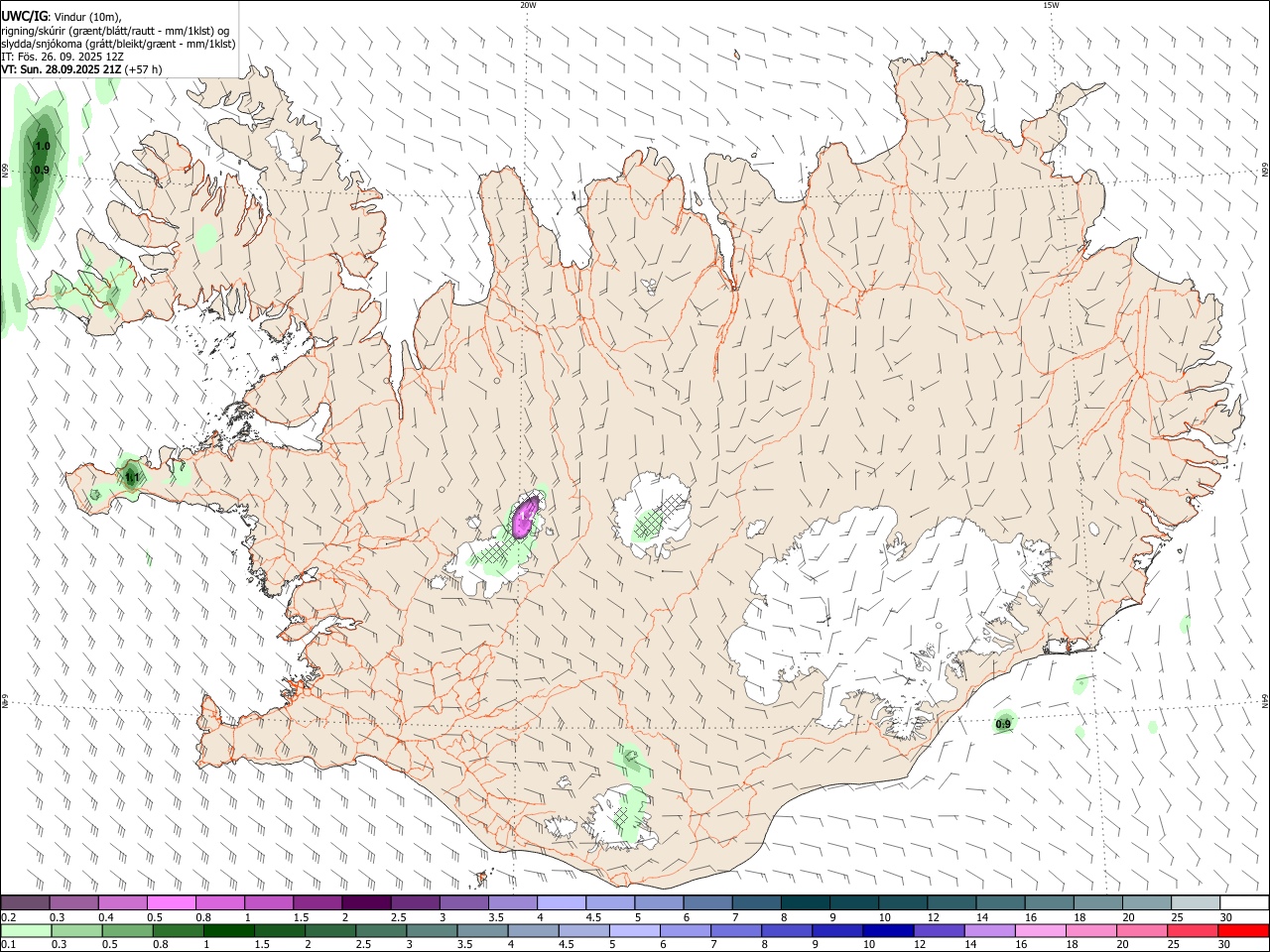This screenshot has height=952, width=1270.
Task: Click the dark green 1 mm rain swatch
Action: click(228, 931)
